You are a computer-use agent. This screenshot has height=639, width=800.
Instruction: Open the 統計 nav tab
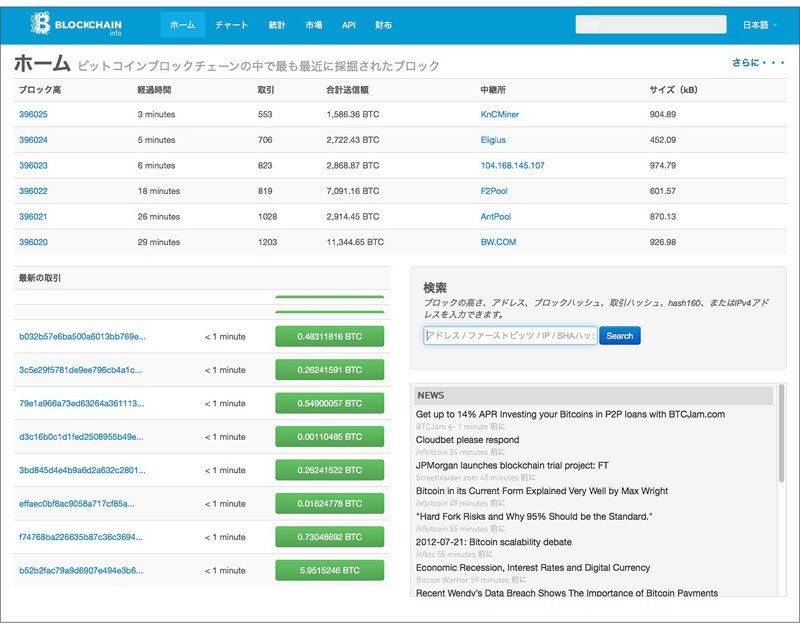point(277,24)
